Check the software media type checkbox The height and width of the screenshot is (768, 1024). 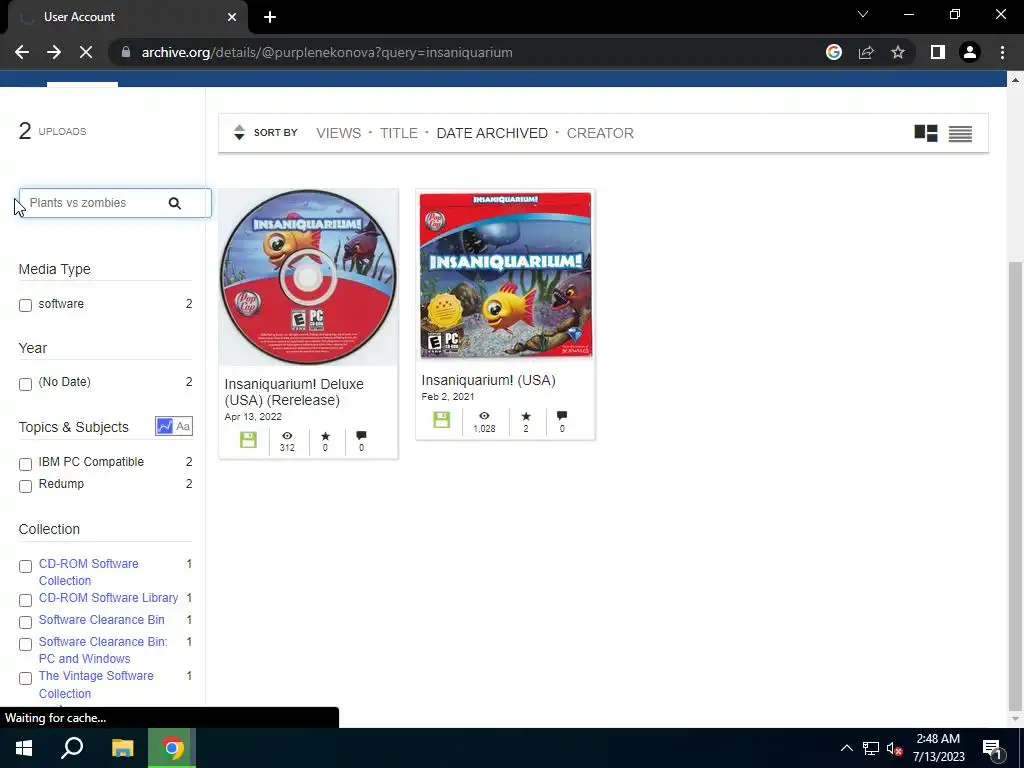point(25,305)
